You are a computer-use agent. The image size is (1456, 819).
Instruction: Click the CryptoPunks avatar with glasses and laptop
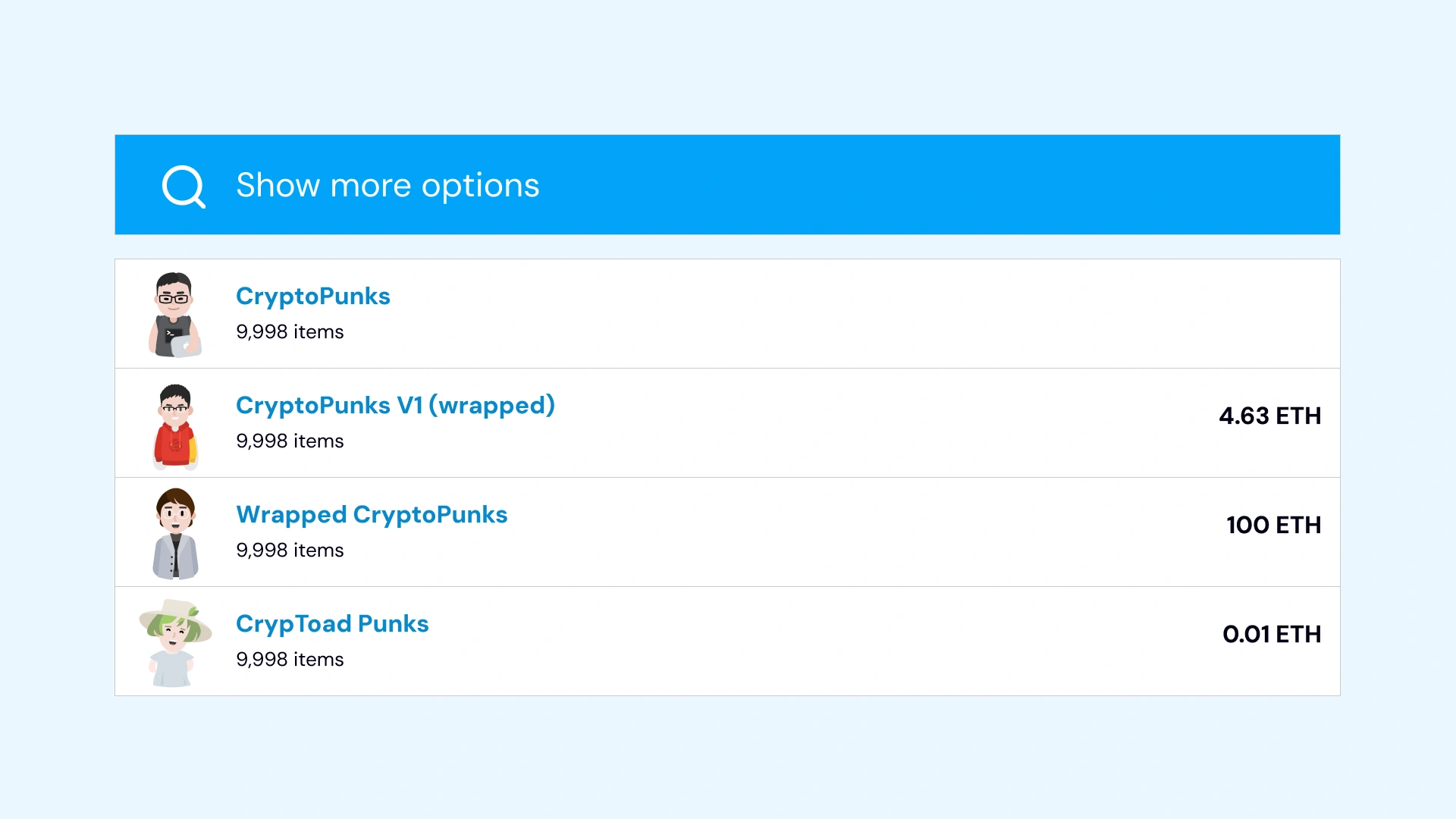(174, 314)
